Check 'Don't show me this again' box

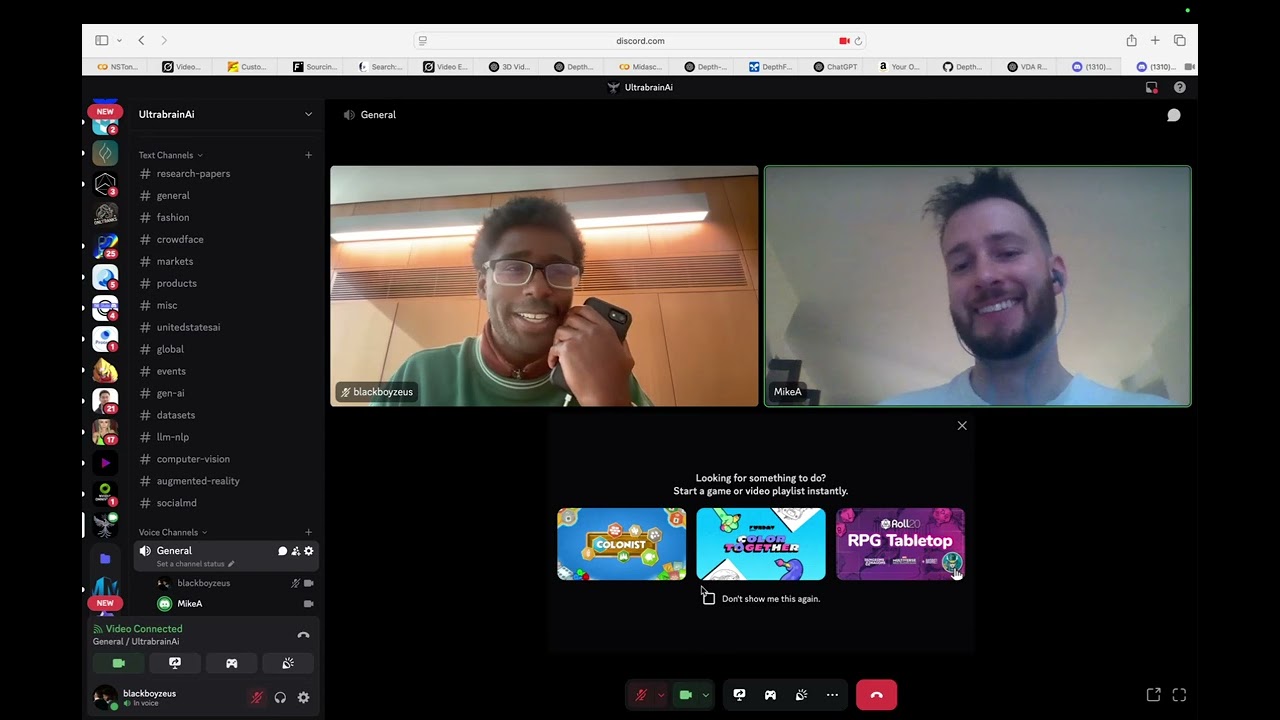[x=709, y=598]
